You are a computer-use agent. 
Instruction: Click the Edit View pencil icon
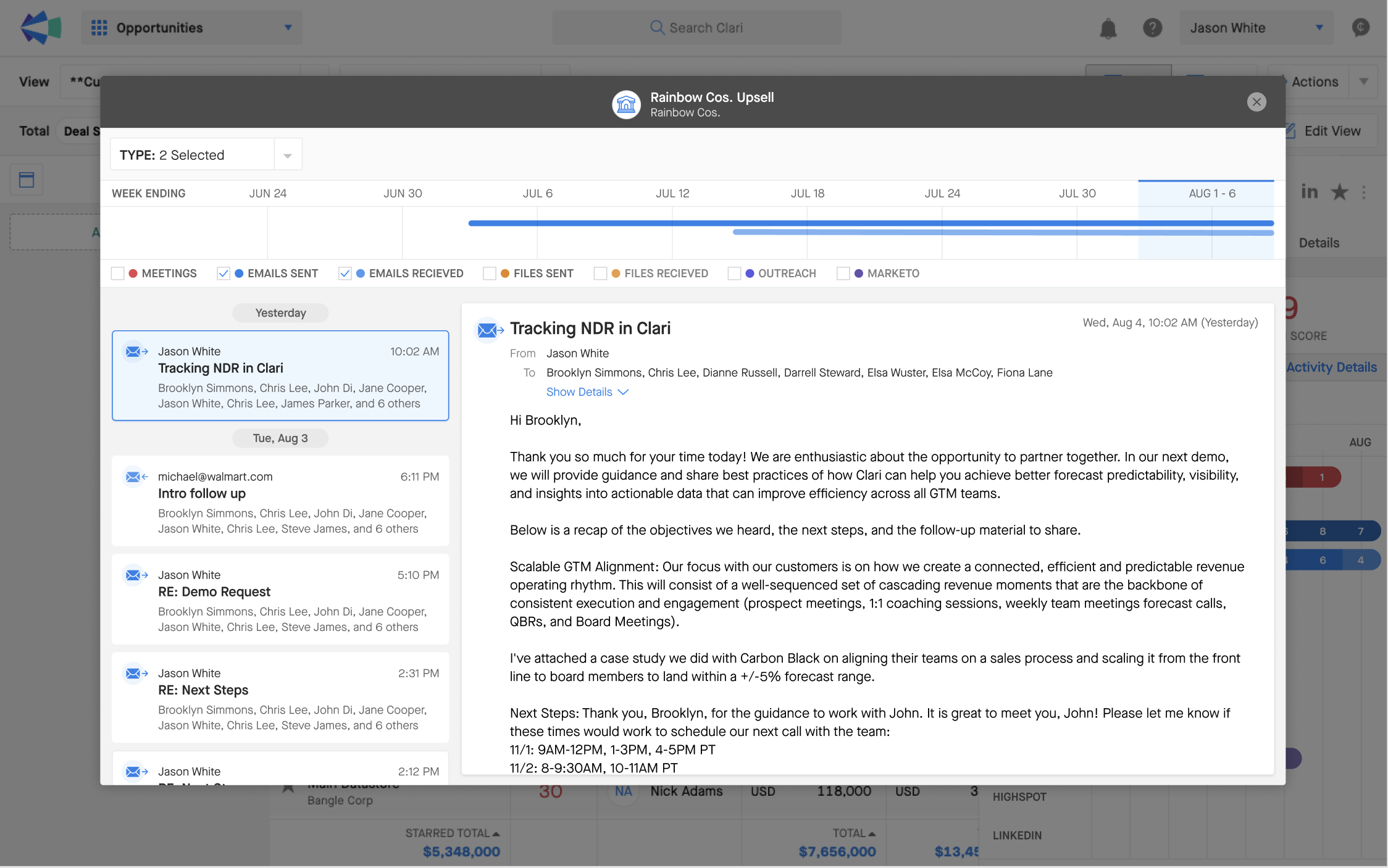pos(1290,131)
